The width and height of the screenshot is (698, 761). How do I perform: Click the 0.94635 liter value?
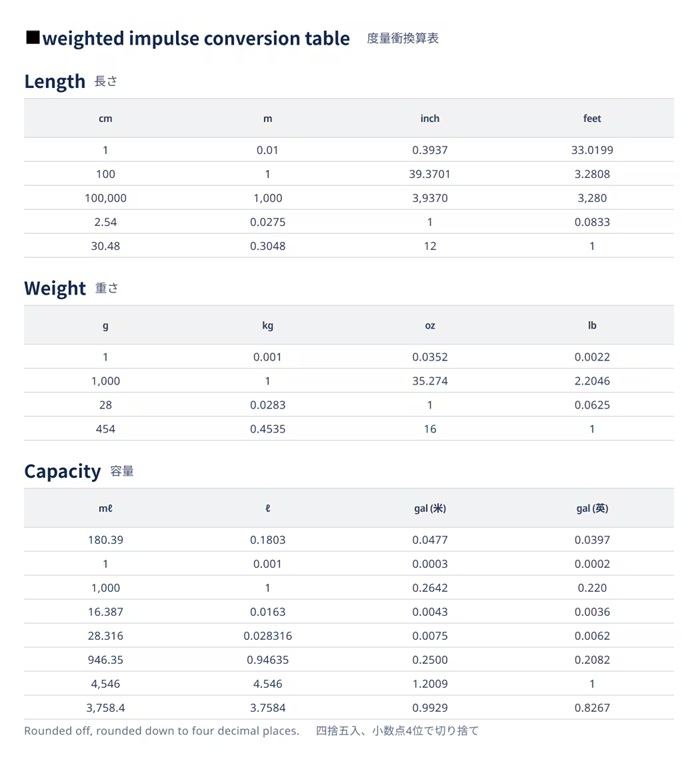click(x=267, y=660)
